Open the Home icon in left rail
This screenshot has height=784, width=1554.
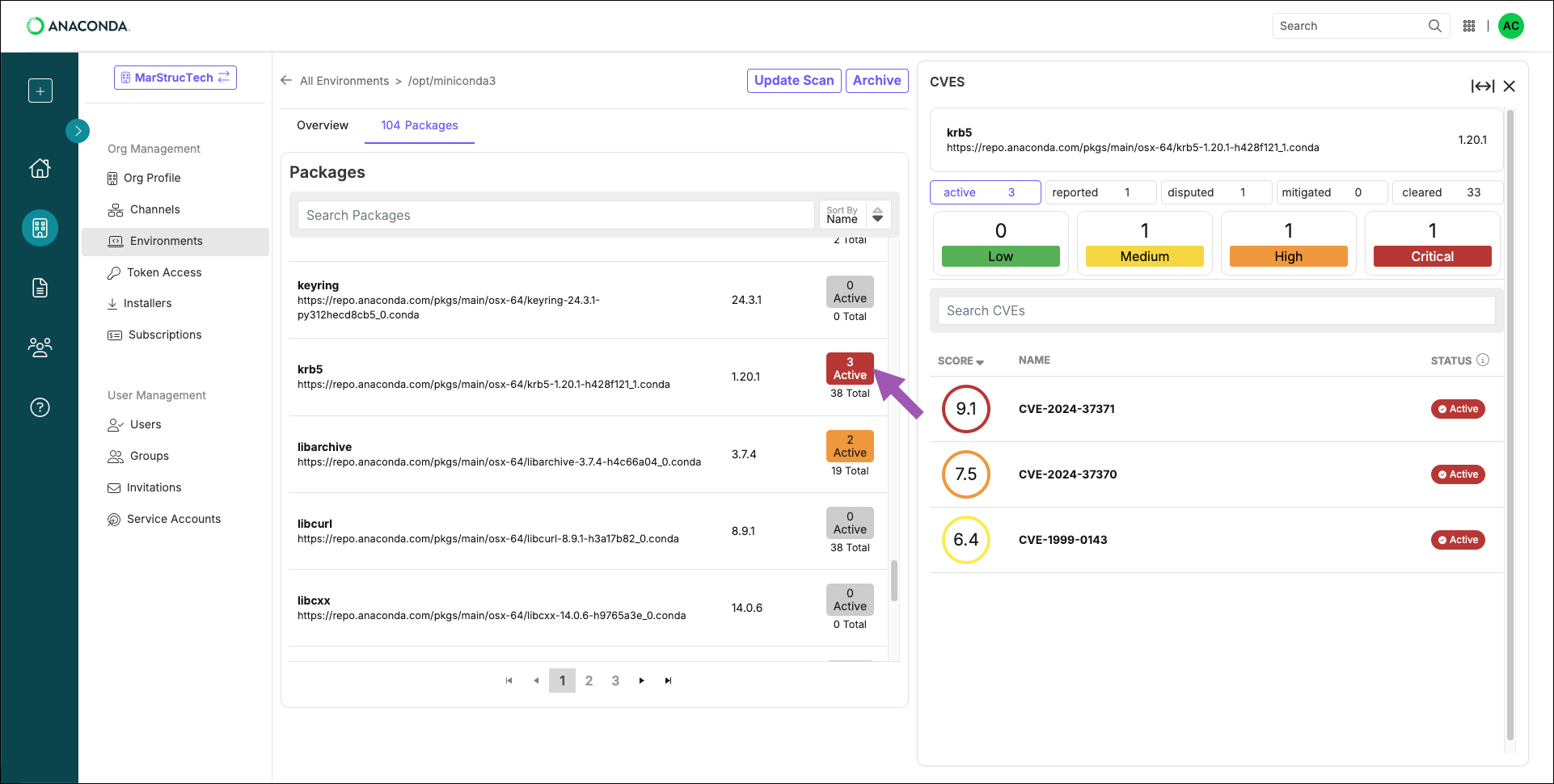tap(40, 168)
